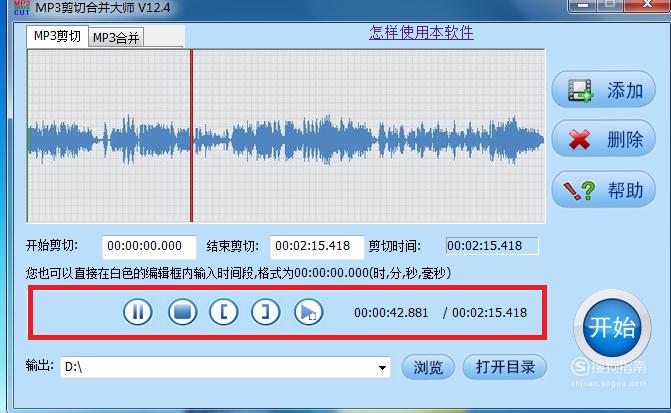Click the 打开目录 button

point(505,367)
